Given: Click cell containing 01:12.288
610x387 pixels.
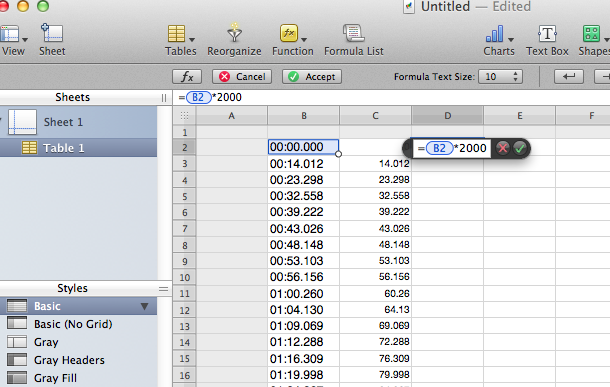Looking at the screenshot, I should pos(303,342).
